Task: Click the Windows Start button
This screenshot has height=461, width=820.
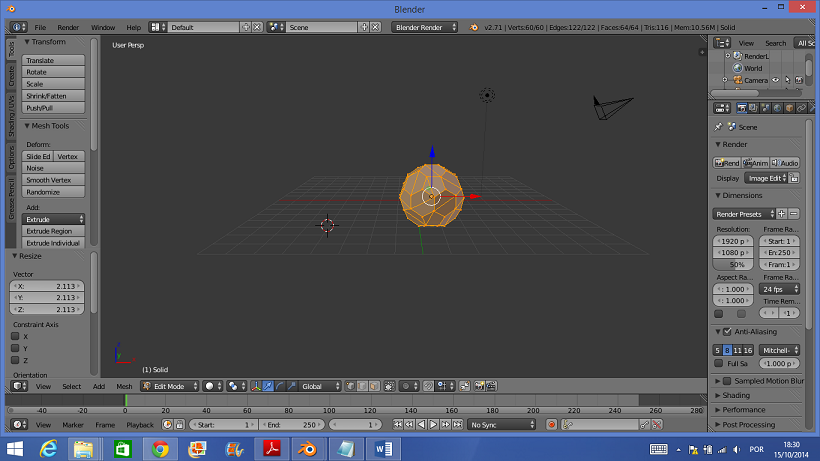Action: coord(15,448)
